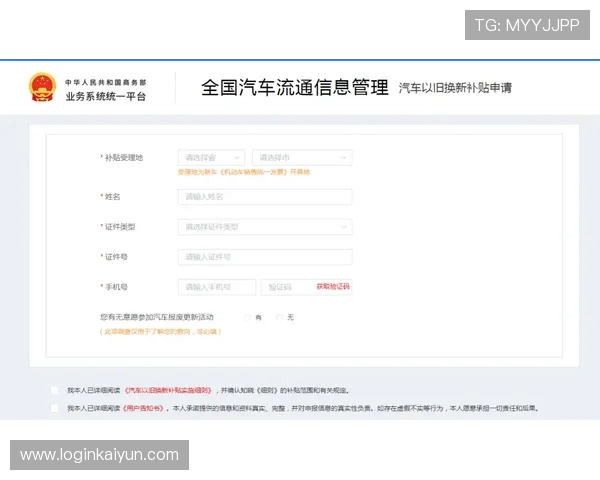Focus the 证件号 ID number field
Screen dimensions: 600x480
pos(265,257)
